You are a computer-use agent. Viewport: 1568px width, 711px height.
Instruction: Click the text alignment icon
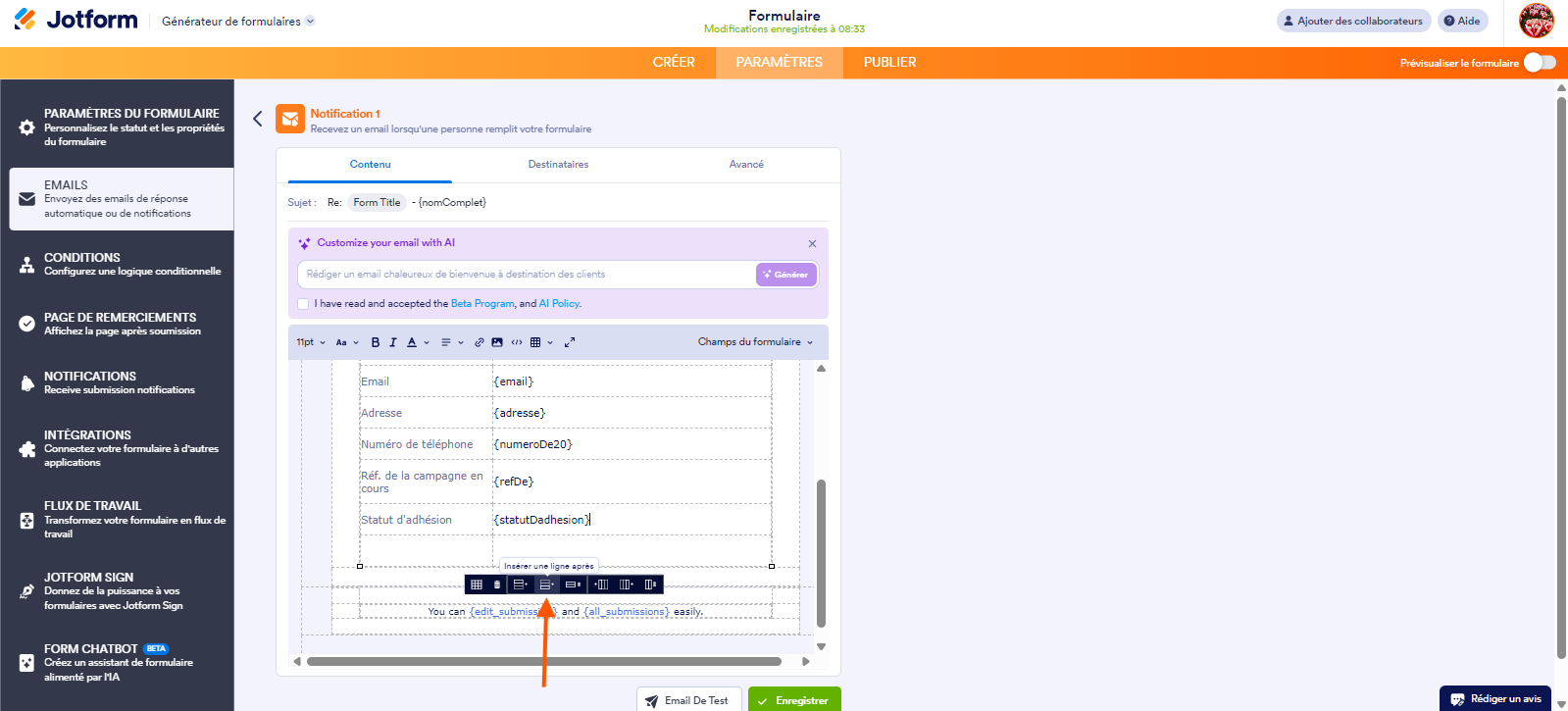tap(446, 342)
